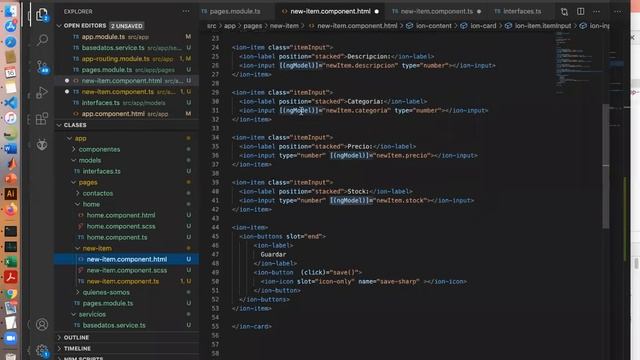Collapse the app folder
This screenshot has height=360, width=640.
[127, 138]
